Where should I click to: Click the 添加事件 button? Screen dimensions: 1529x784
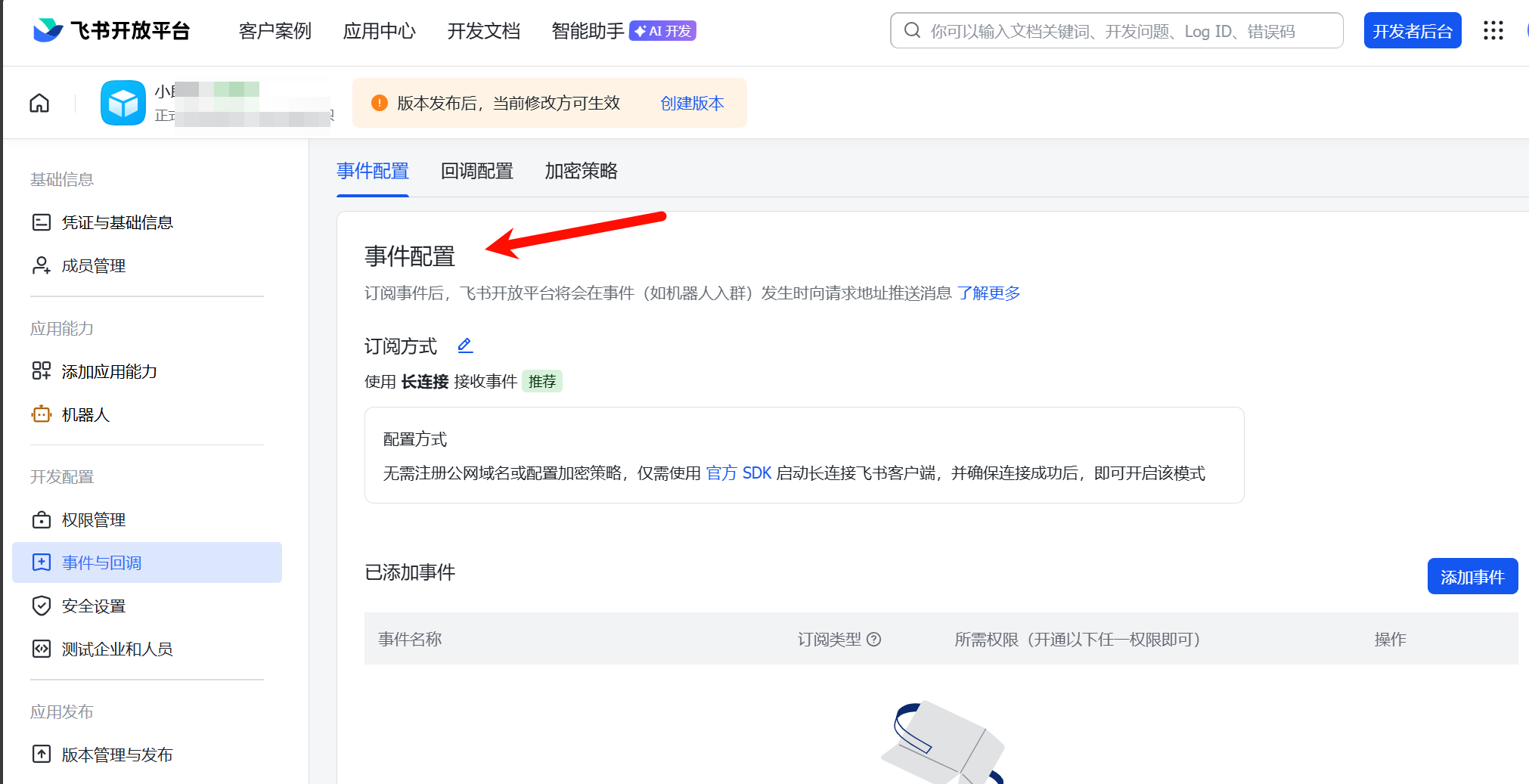pyautogui.click(x=1472, y=575)
